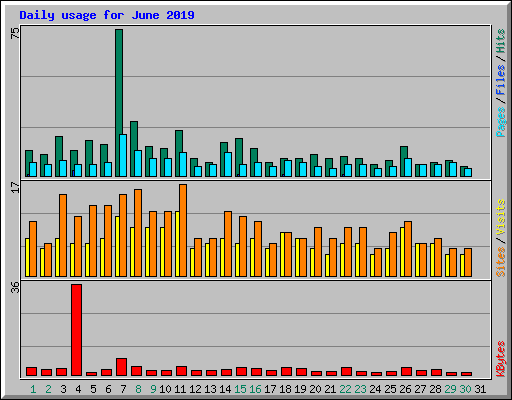Click the 'Sites' legend label
This screenshot has height=400, width=512.
(x=501, y=262)
